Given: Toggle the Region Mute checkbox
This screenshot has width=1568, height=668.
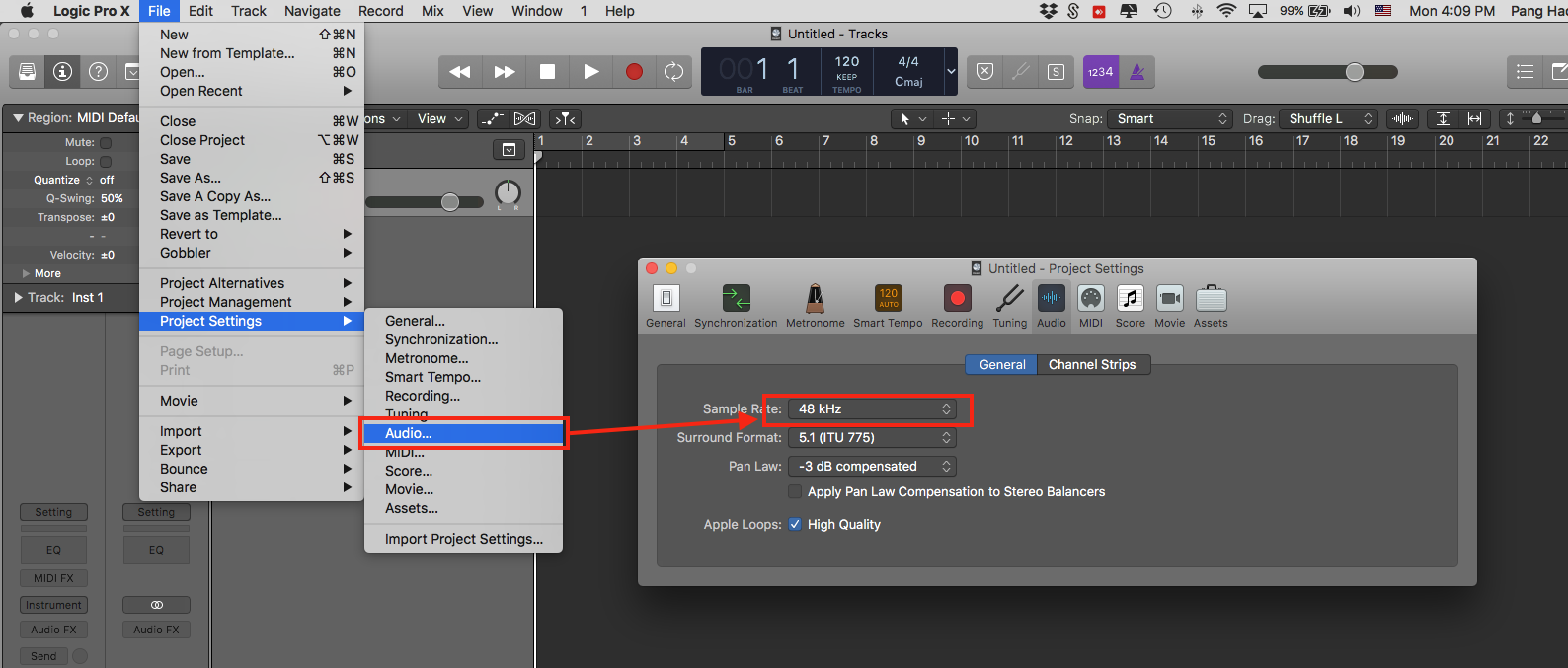Looking at the screenshot, I should (106, 143).
